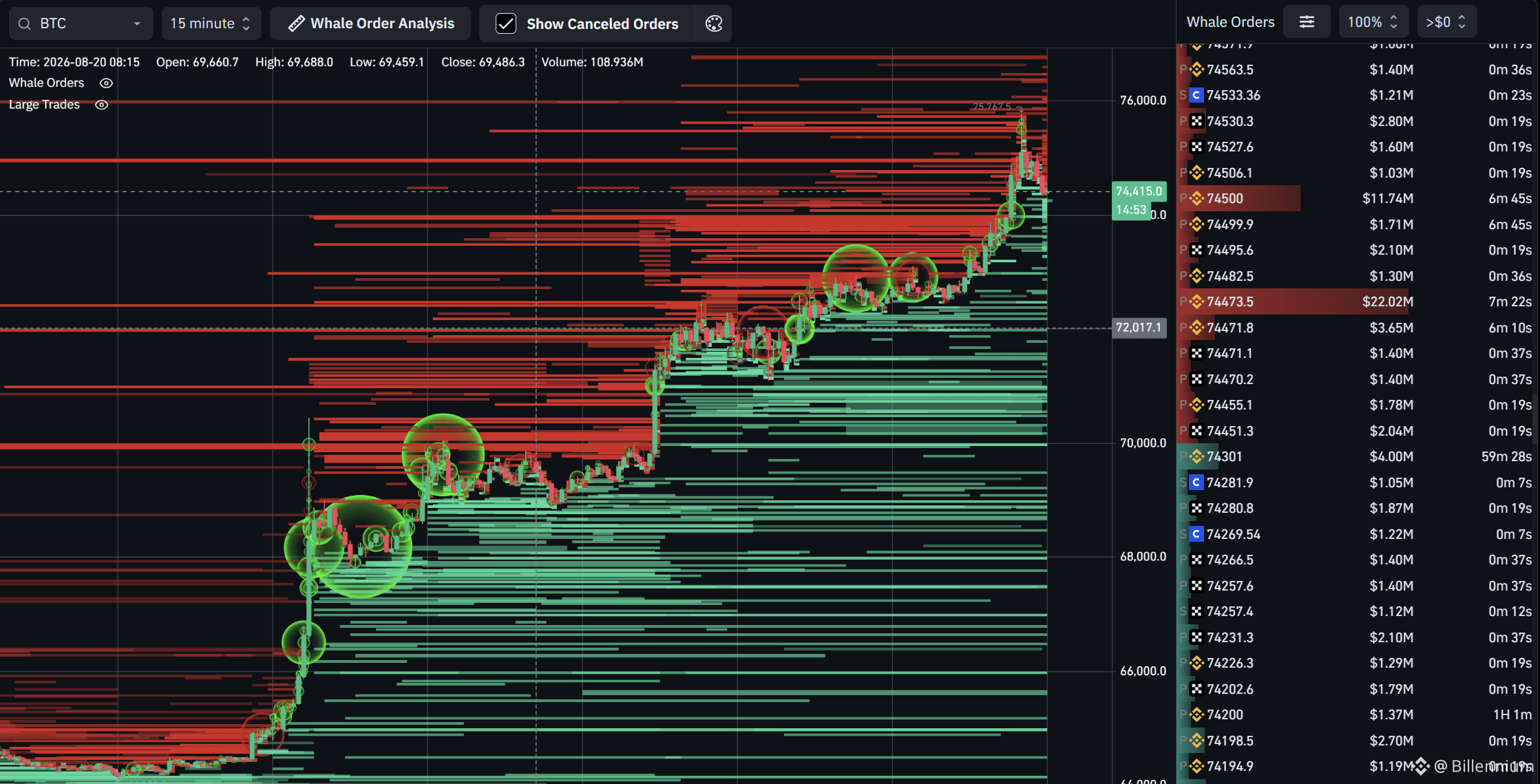The width and height of the screenshot is (1540, 784).
Task: Click the 1H 1m duration on row 74200
Action: (x=1512, y=714)
